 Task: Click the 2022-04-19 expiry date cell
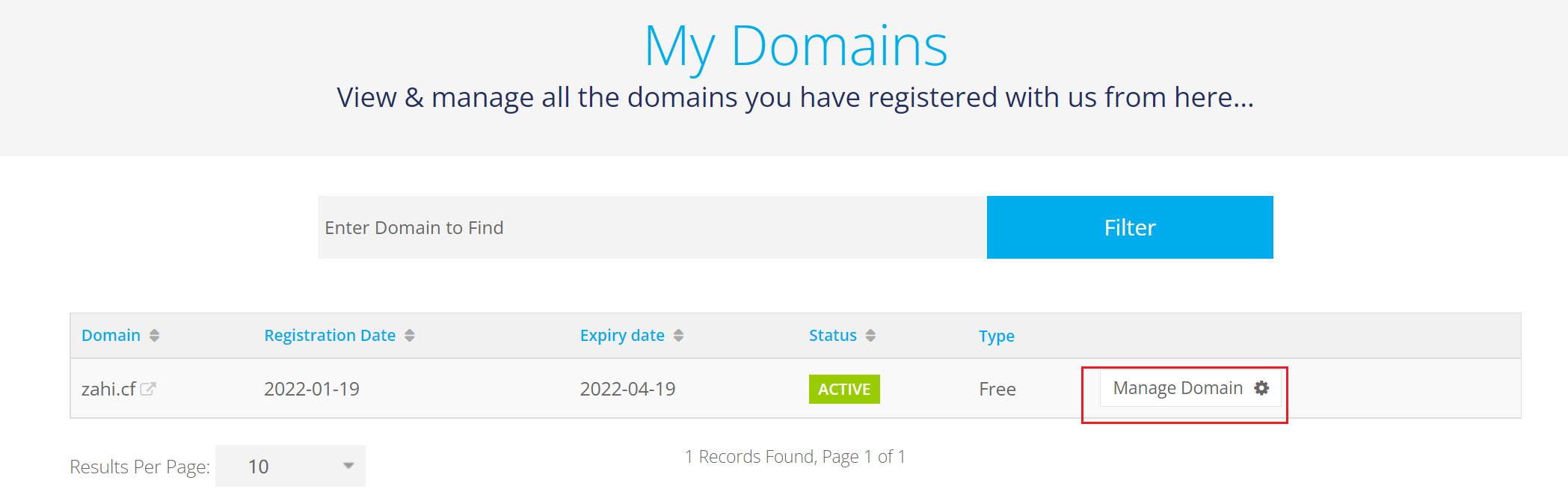coord(627,389)
